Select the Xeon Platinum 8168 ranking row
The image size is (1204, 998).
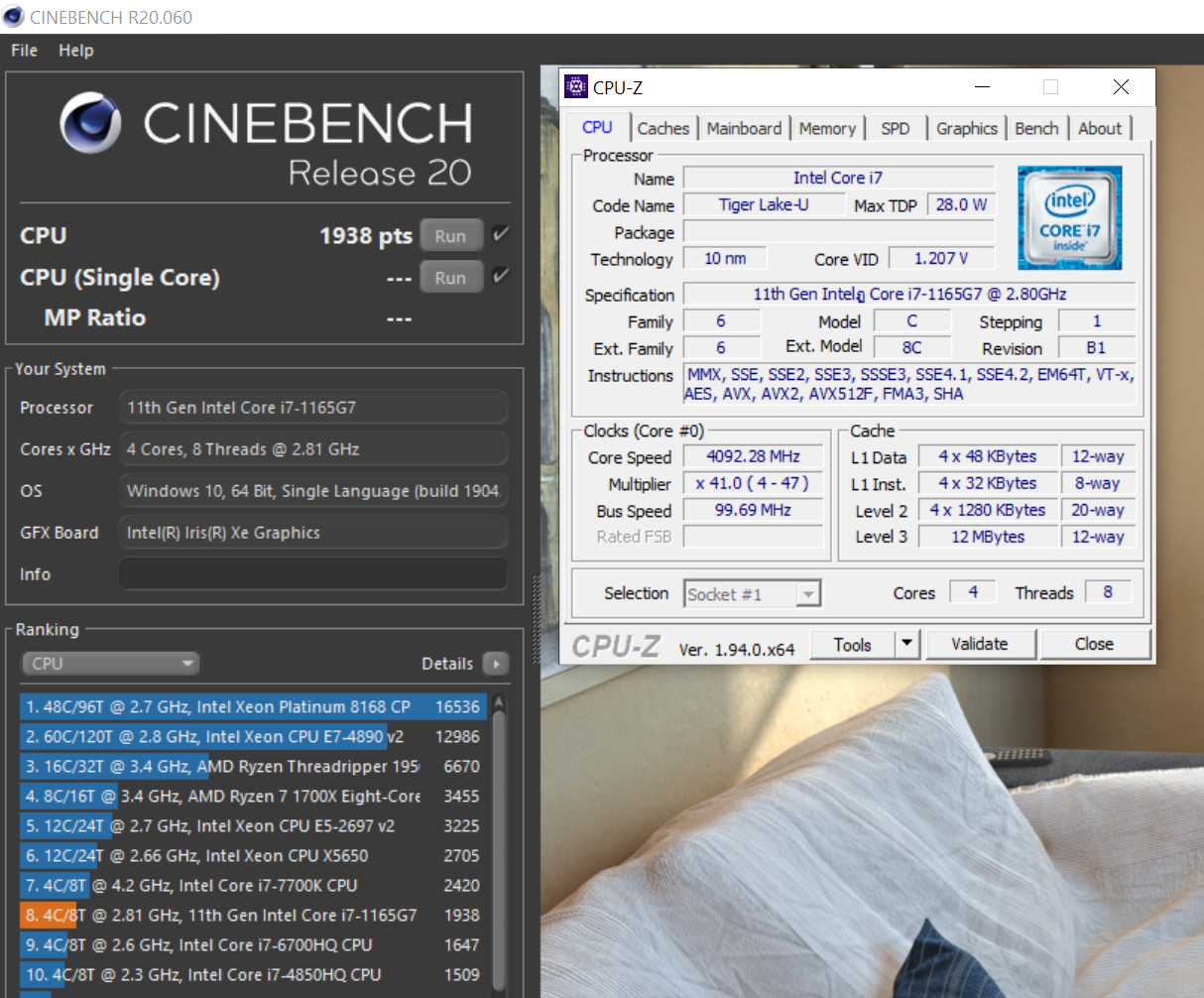coord(253,707)
